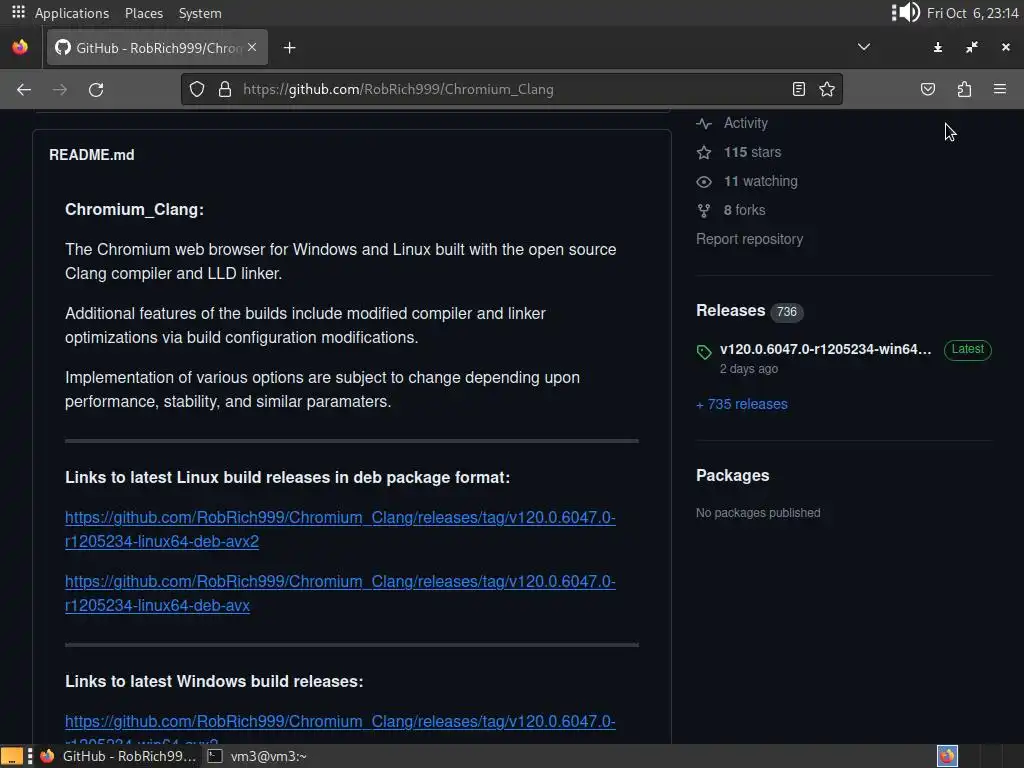This screenshot has height=768, width=1024.
Task: Close the GitHub tab
Action: click(252, 47)
